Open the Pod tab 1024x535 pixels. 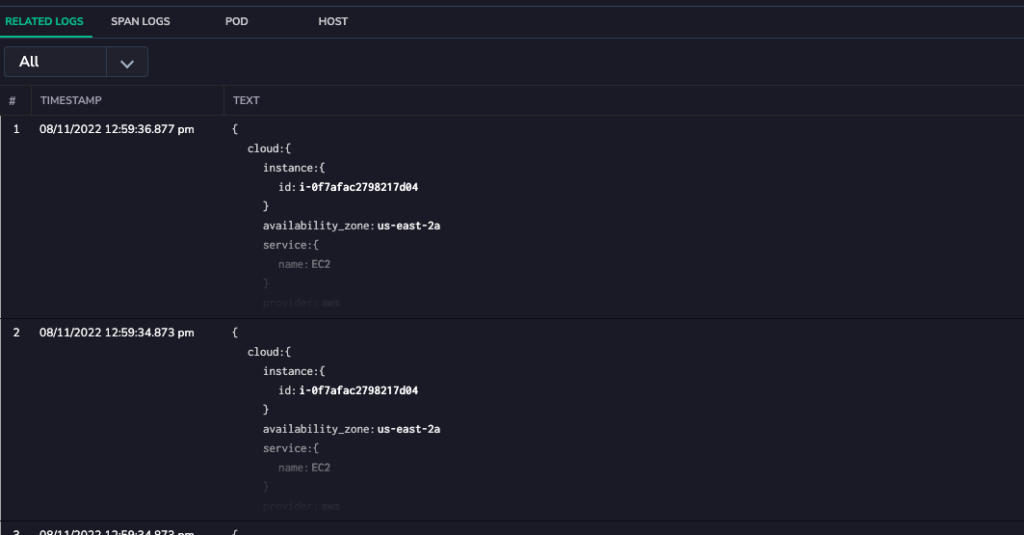[236, 22]
